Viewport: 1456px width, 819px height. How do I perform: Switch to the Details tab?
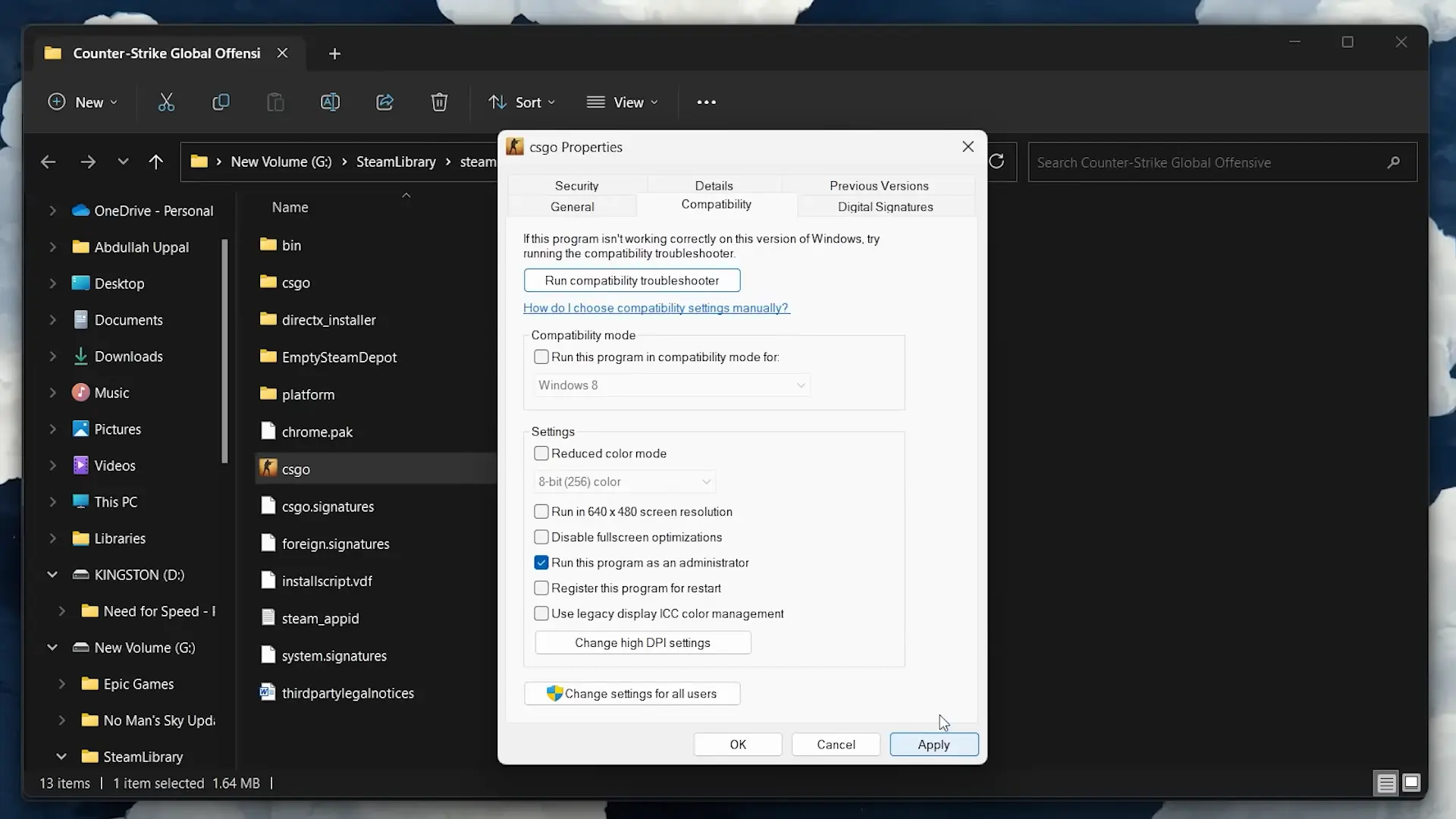[x=713, y=185]
